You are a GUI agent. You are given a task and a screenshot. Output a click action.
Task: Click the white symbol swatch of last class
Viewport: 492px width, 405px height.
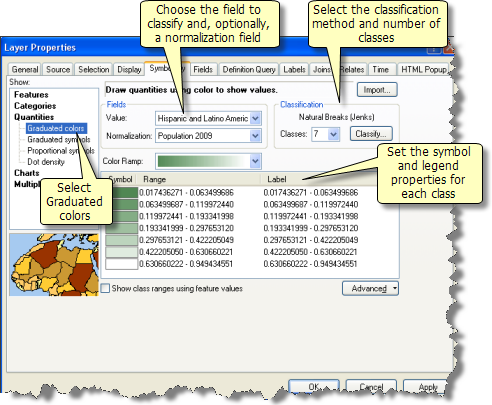tap(122, 264)
